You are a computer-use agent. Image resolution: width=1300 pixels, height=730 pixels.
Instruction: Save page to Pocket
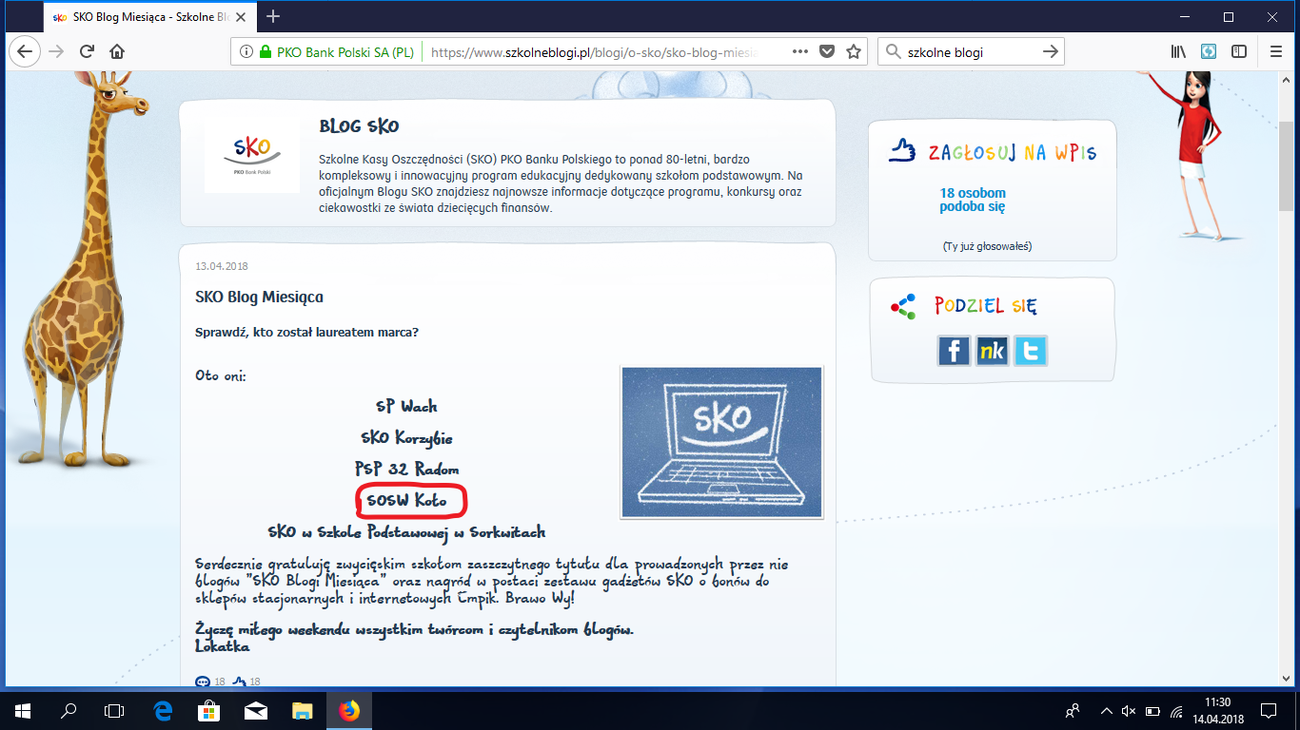point(827,51)
